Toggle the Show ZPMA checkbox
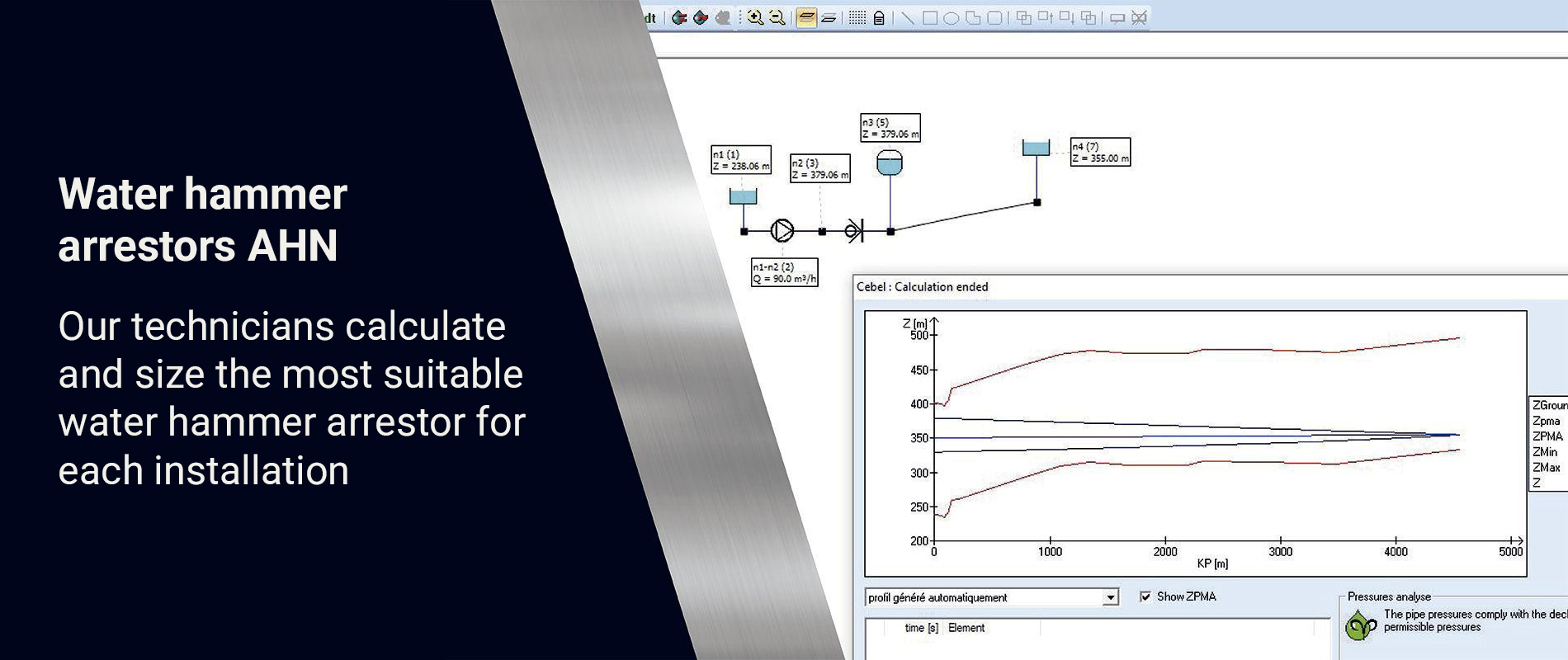Image resolution: width=1568 pixels, height=660 pixels. (1145, 596)
